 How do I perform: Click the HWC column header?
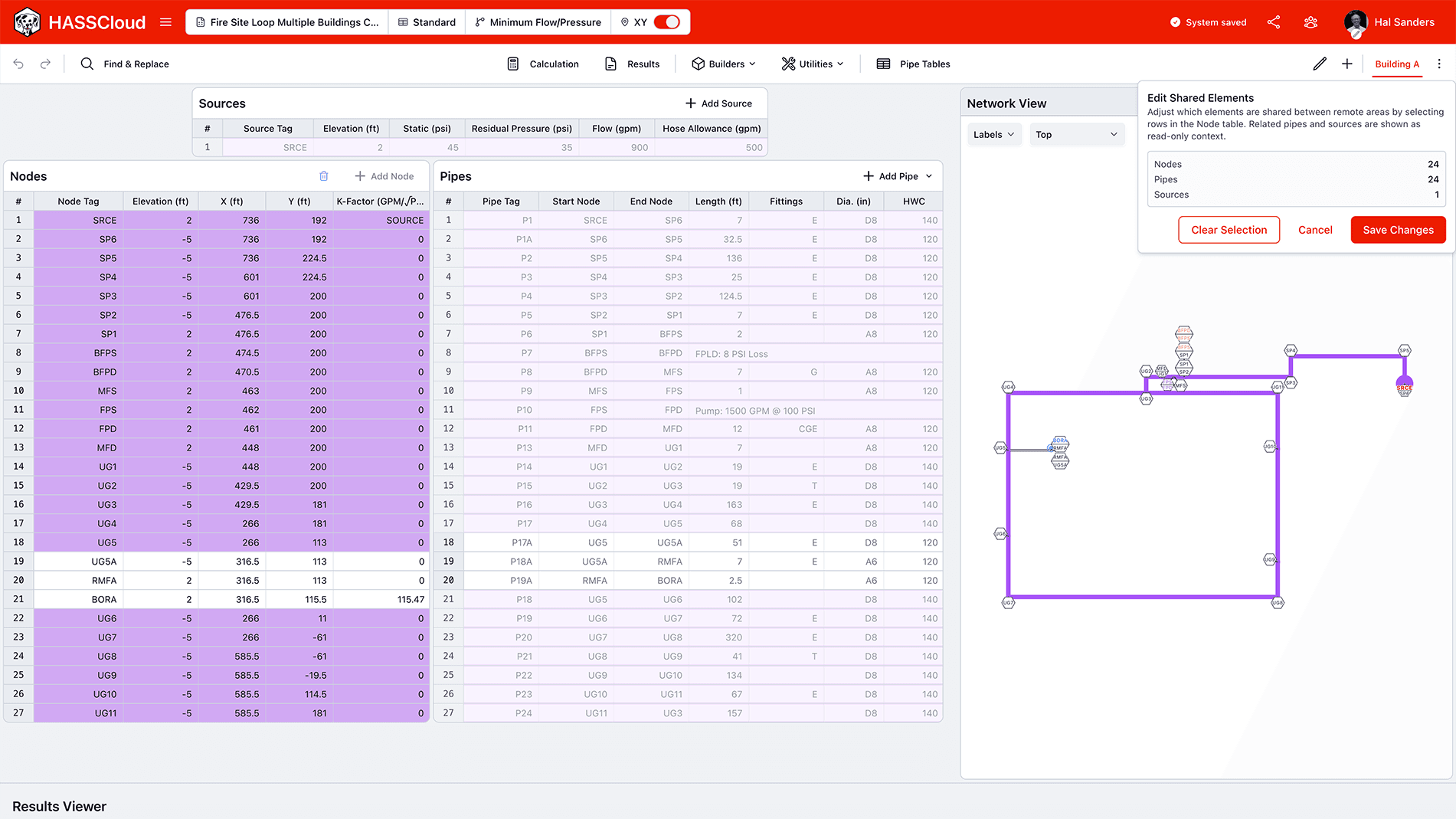tap(913, 201)
